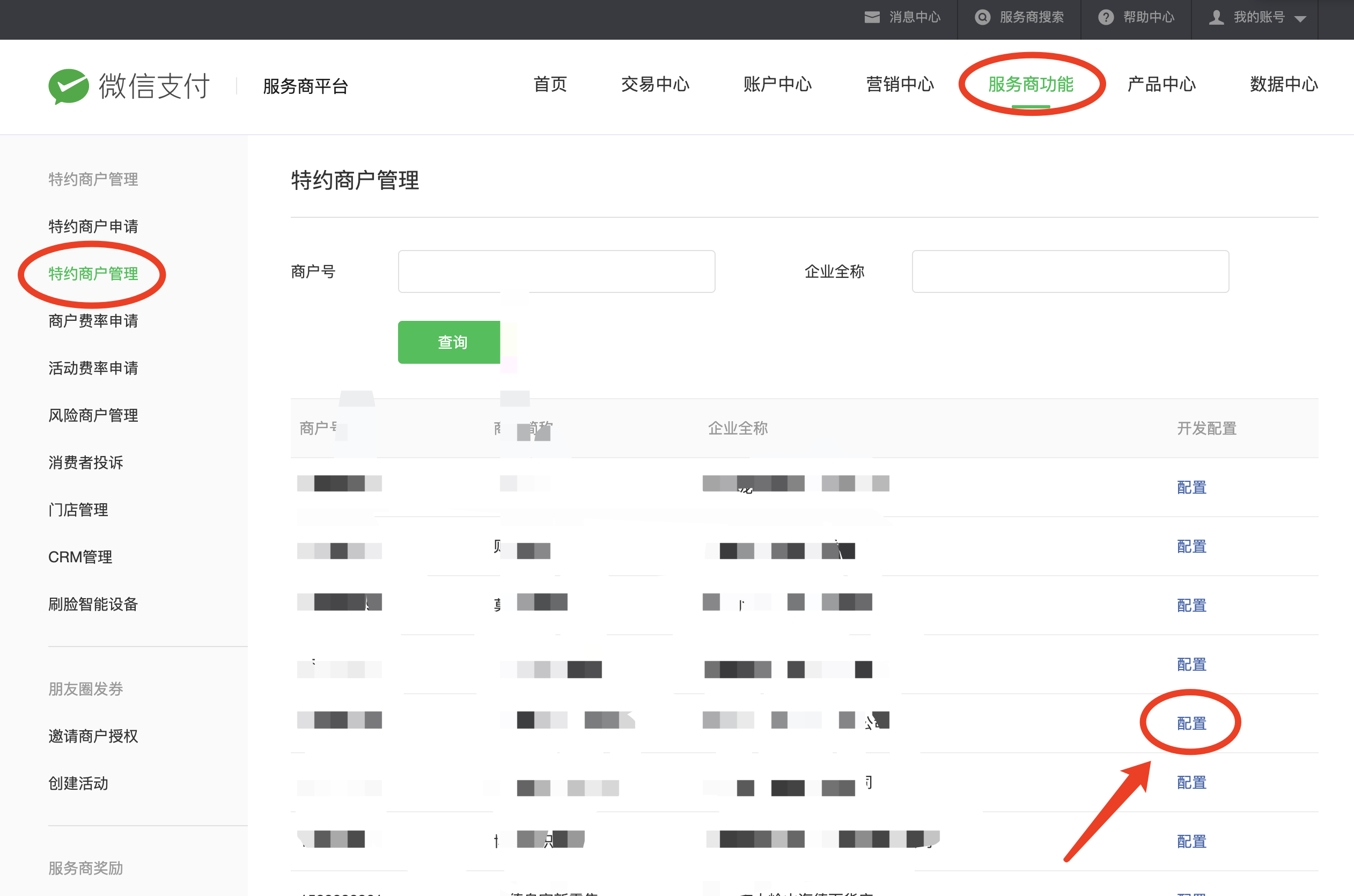Open 特约商户申请 in the sidebar
Screen dimensions: 1354x896
[93, 226]
